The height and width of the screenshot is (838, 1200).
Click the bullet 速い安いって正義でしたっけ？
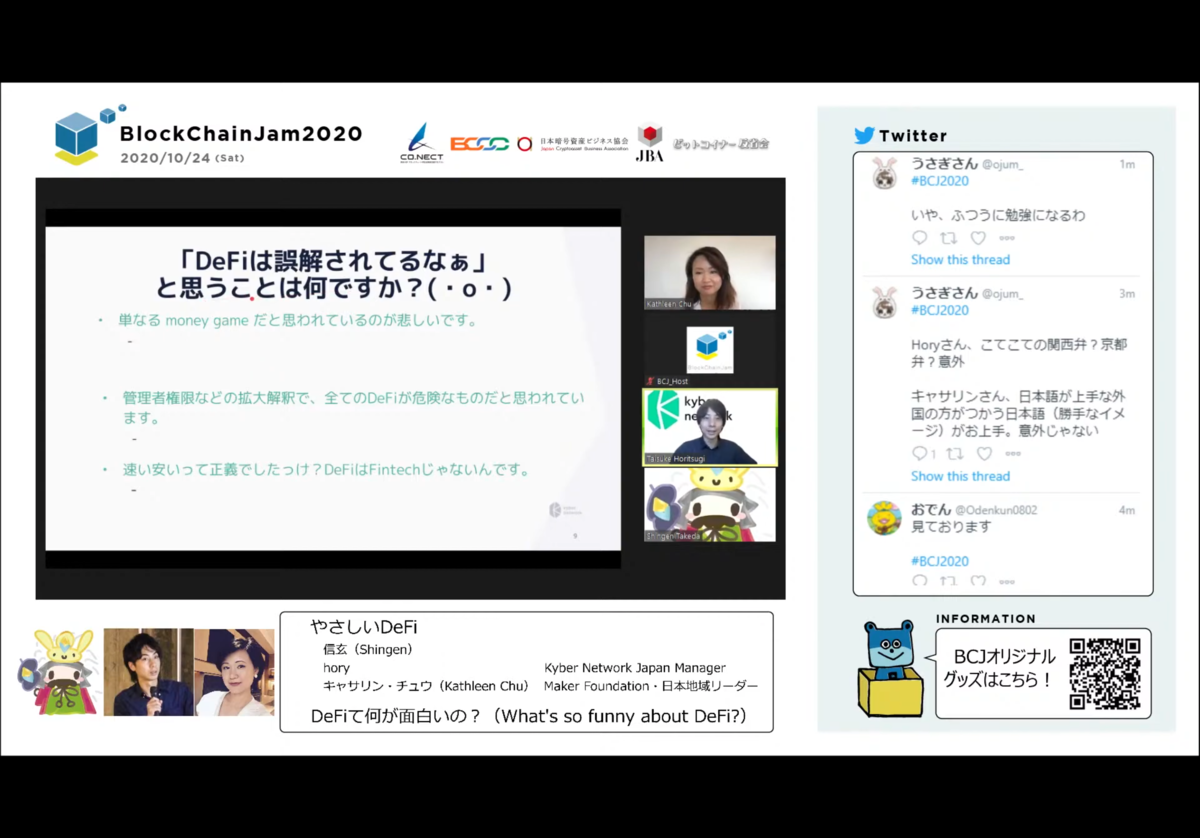tap(326, 469)
